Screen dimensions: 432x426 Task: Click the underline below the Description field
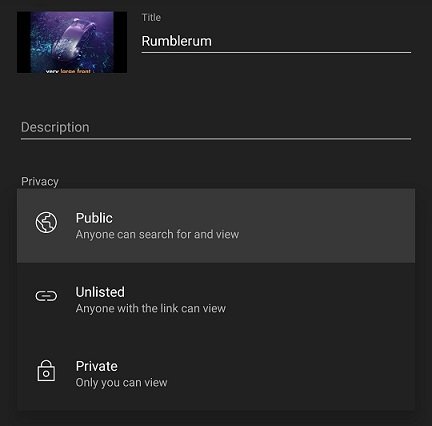tap(216, 139)
